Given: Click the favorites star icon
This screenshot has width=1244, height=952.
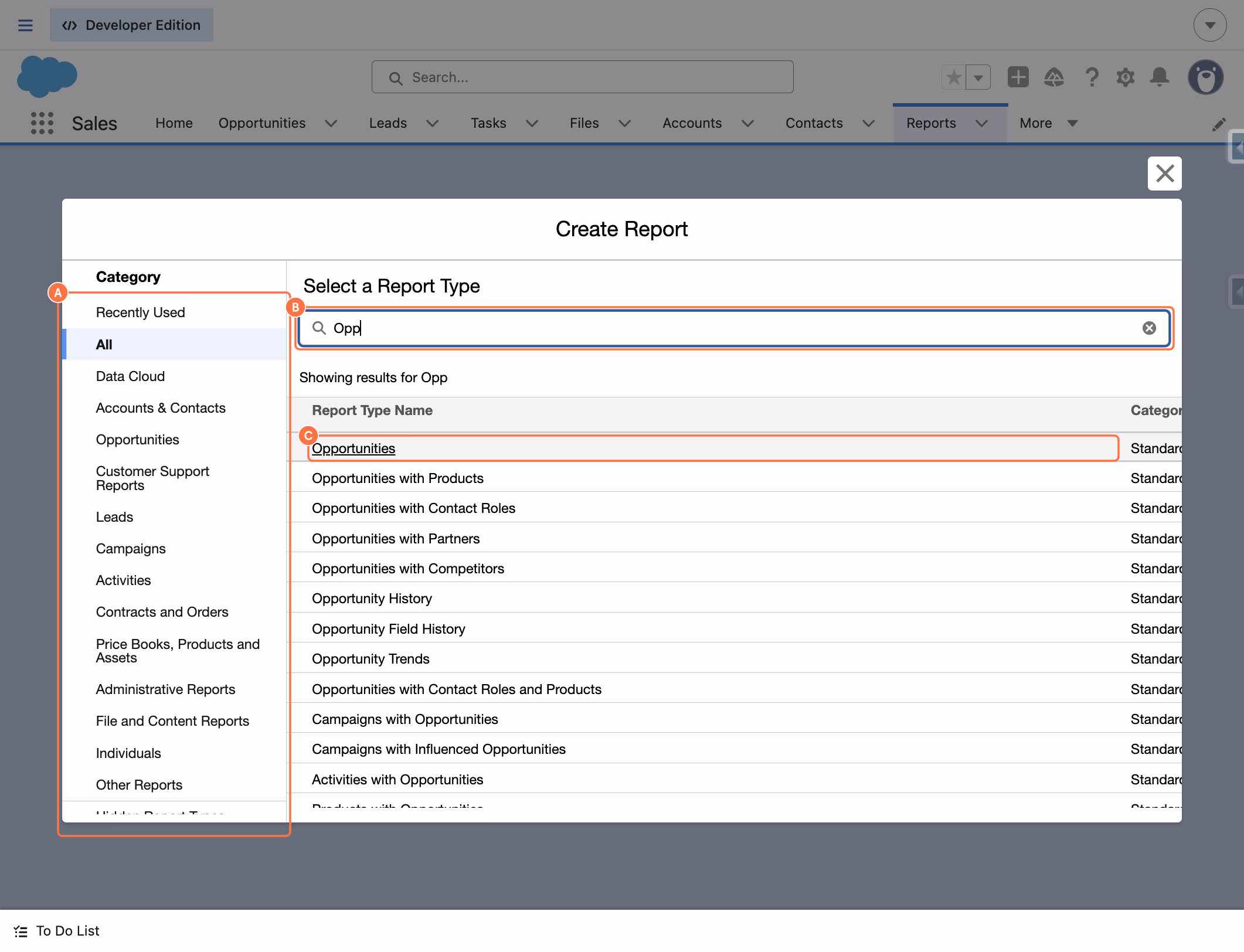Looking at the screenshot, I should [954, 77].
